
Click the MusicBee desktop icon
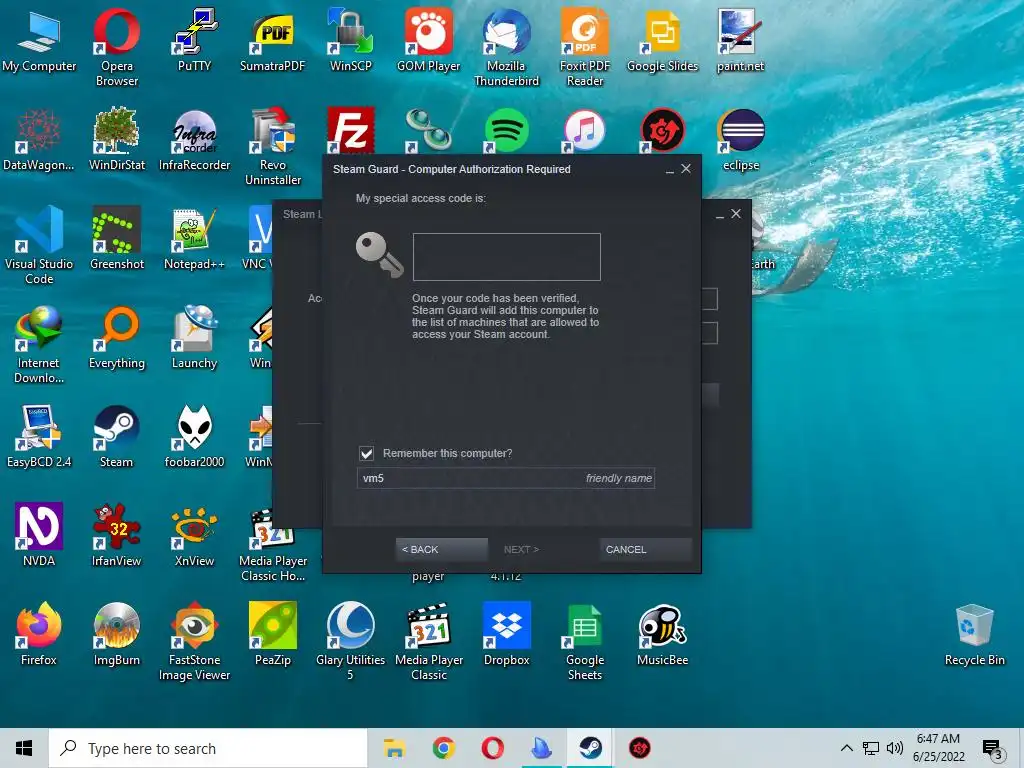coord(662,635)
